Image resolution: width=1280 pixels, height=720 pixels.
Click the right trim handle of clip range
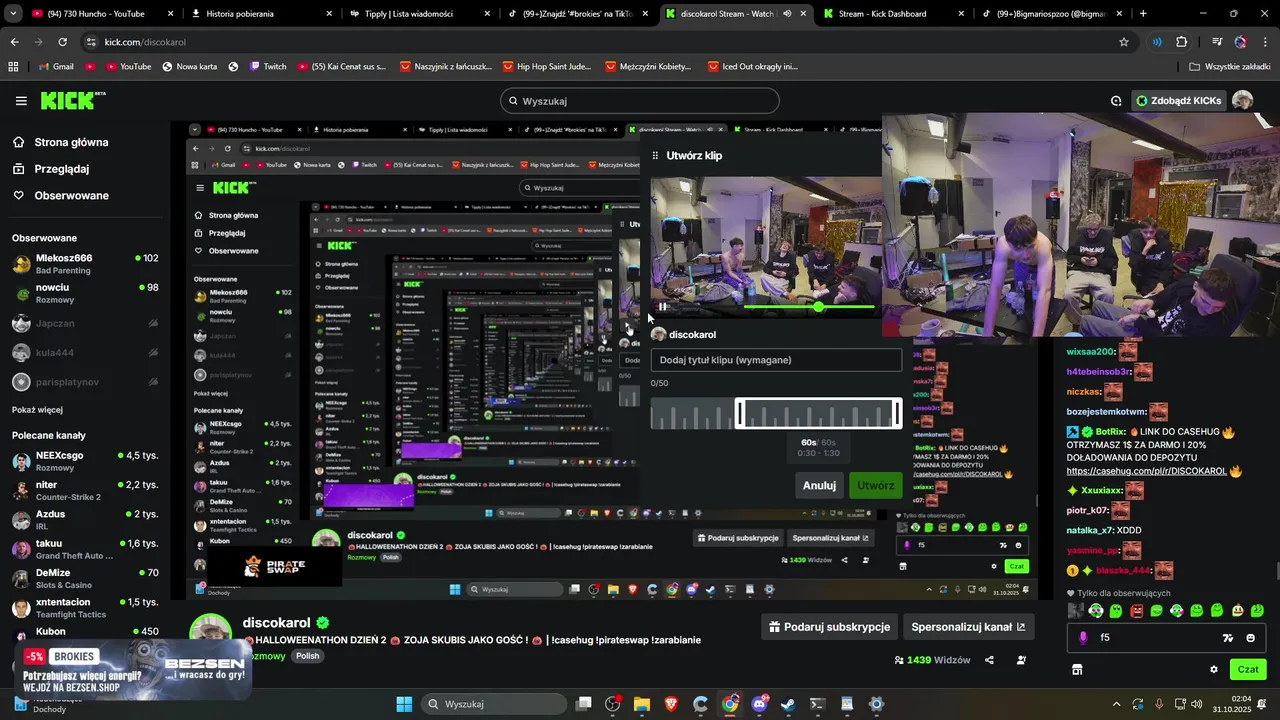tap(897, 413)
